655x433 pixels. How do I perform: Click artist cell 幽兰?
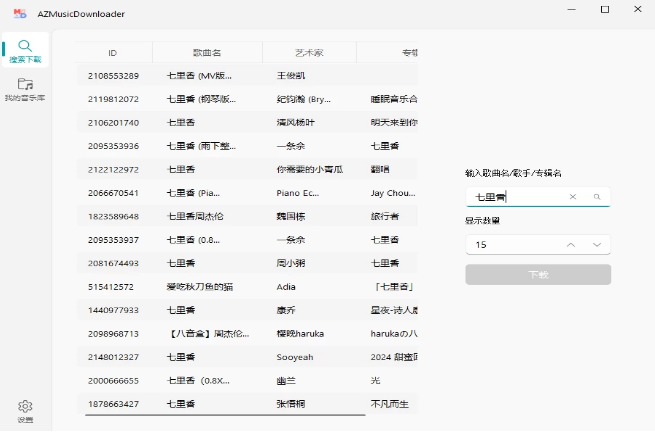(x=286, y=380)
